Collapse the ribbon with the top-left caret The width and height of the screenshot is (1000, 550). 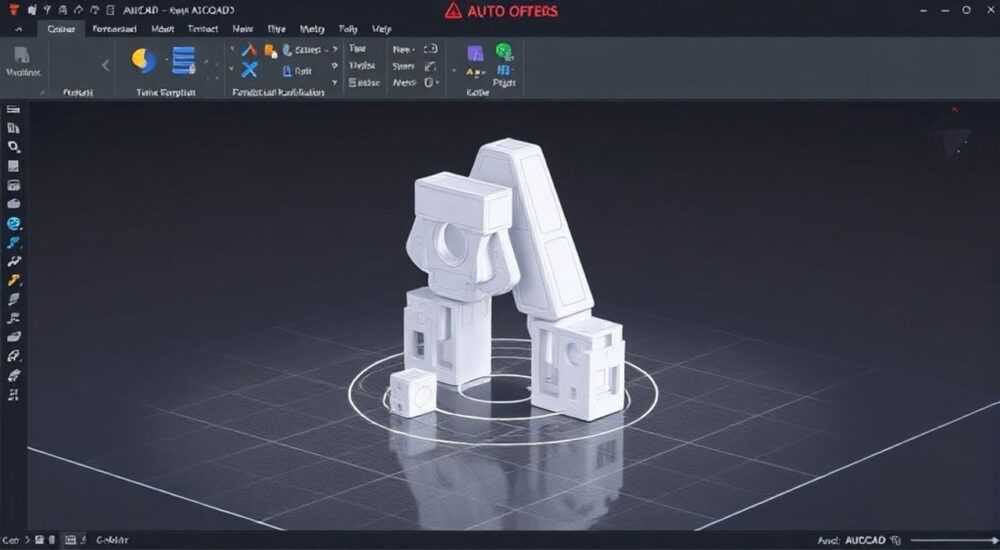point(18,29)
